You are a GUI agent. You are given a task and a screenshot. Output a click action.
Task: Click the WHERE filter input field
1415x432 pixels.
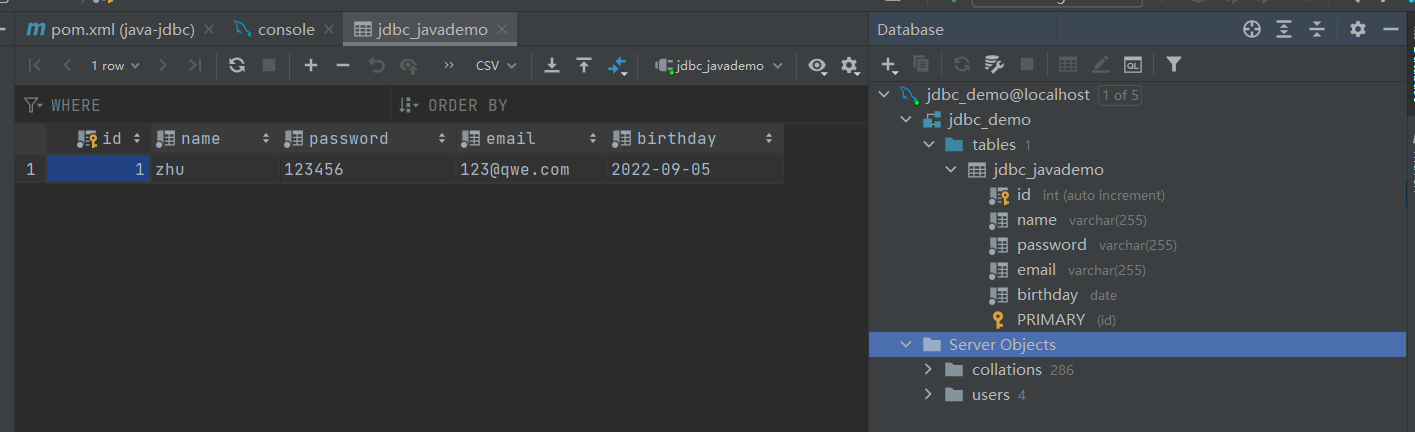tap(205, 105)
